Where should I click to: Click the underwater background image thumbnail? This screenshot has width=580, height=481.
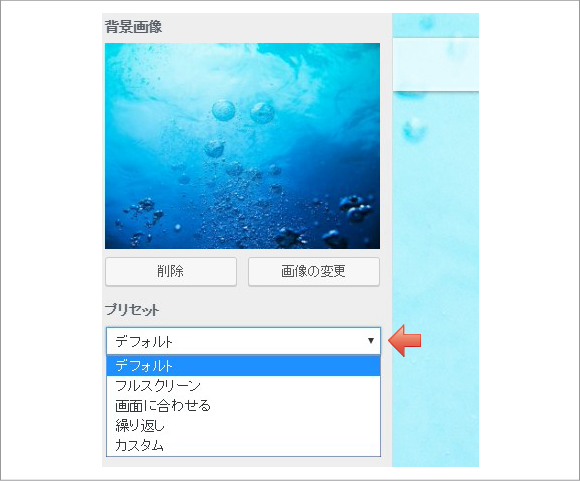[x=242, y=146]
